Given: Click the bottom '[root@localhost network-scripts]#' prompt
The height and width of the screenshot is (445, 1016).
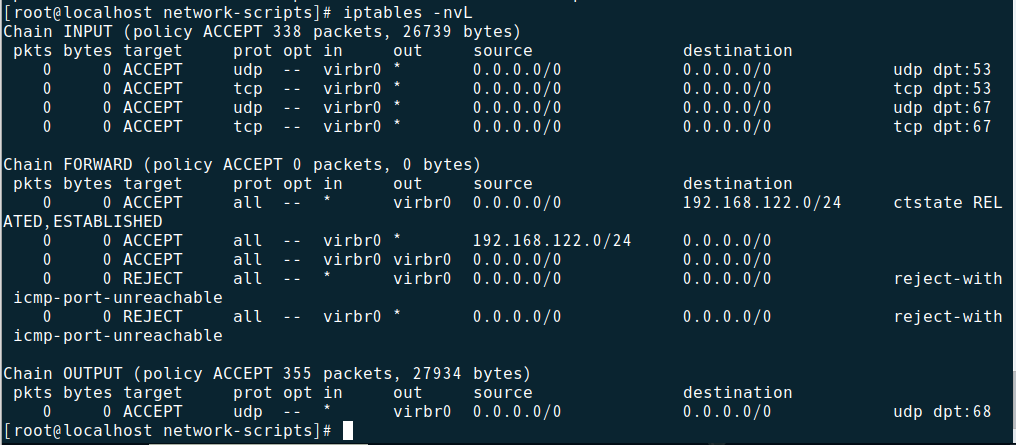Looking at the screenshot, I should 168,431.
